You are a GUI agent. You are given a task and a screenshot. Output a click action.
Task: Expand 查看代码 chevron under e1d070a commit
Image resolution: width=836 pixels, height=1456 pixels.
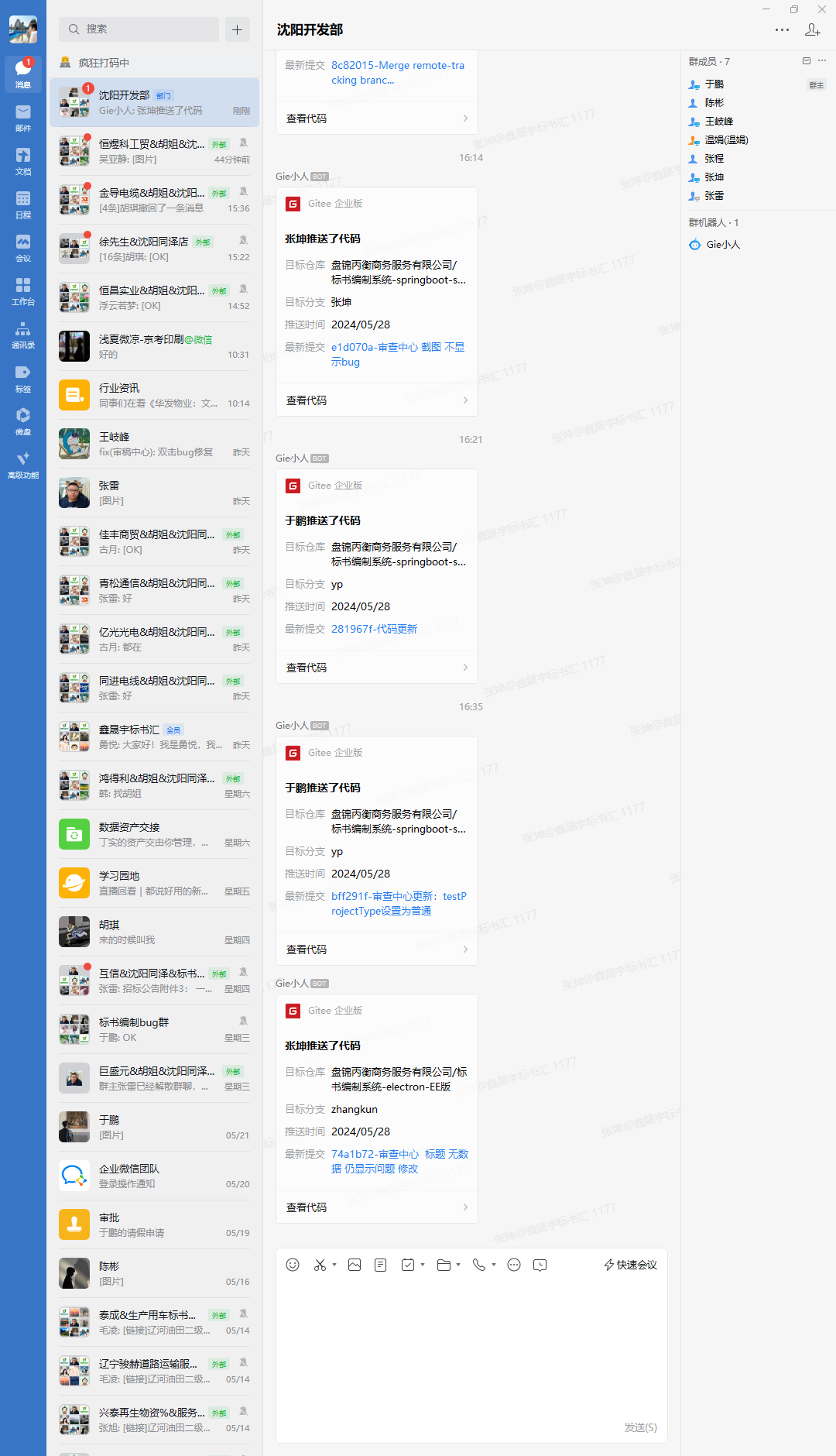pyautogui.click(x=465, y=400)
